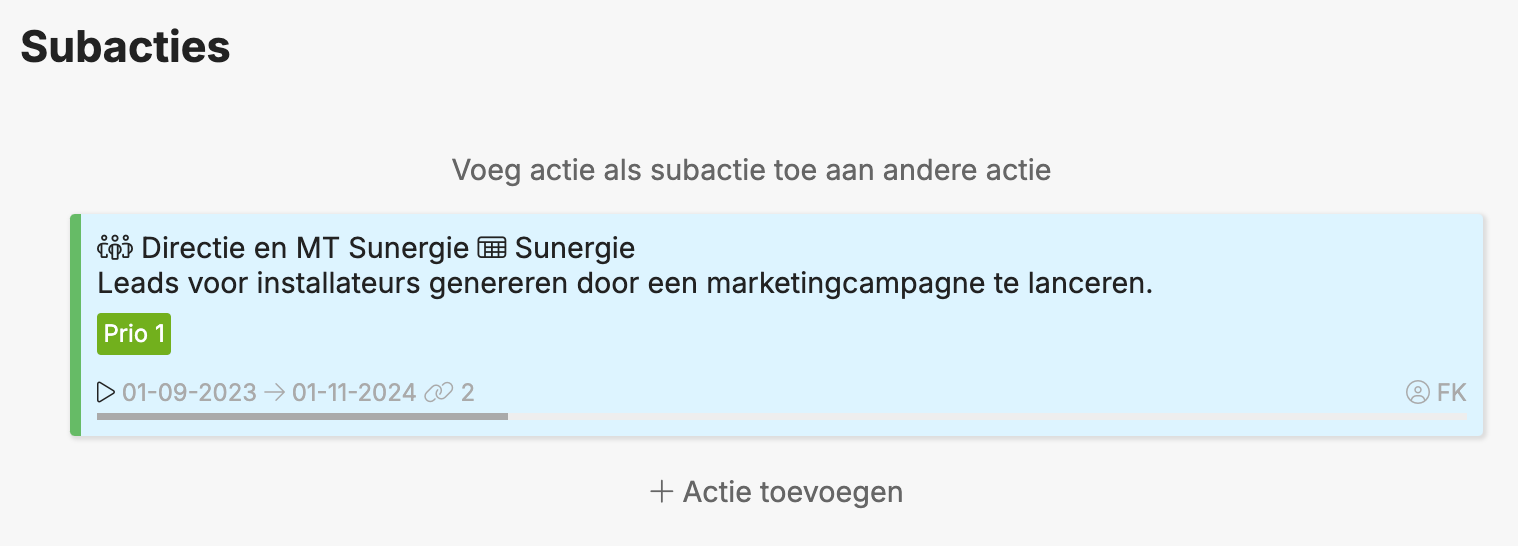Viewport: 1518px width, 546px height.
Task: Click the linked items count 2
Action: (x=467, y=392)
